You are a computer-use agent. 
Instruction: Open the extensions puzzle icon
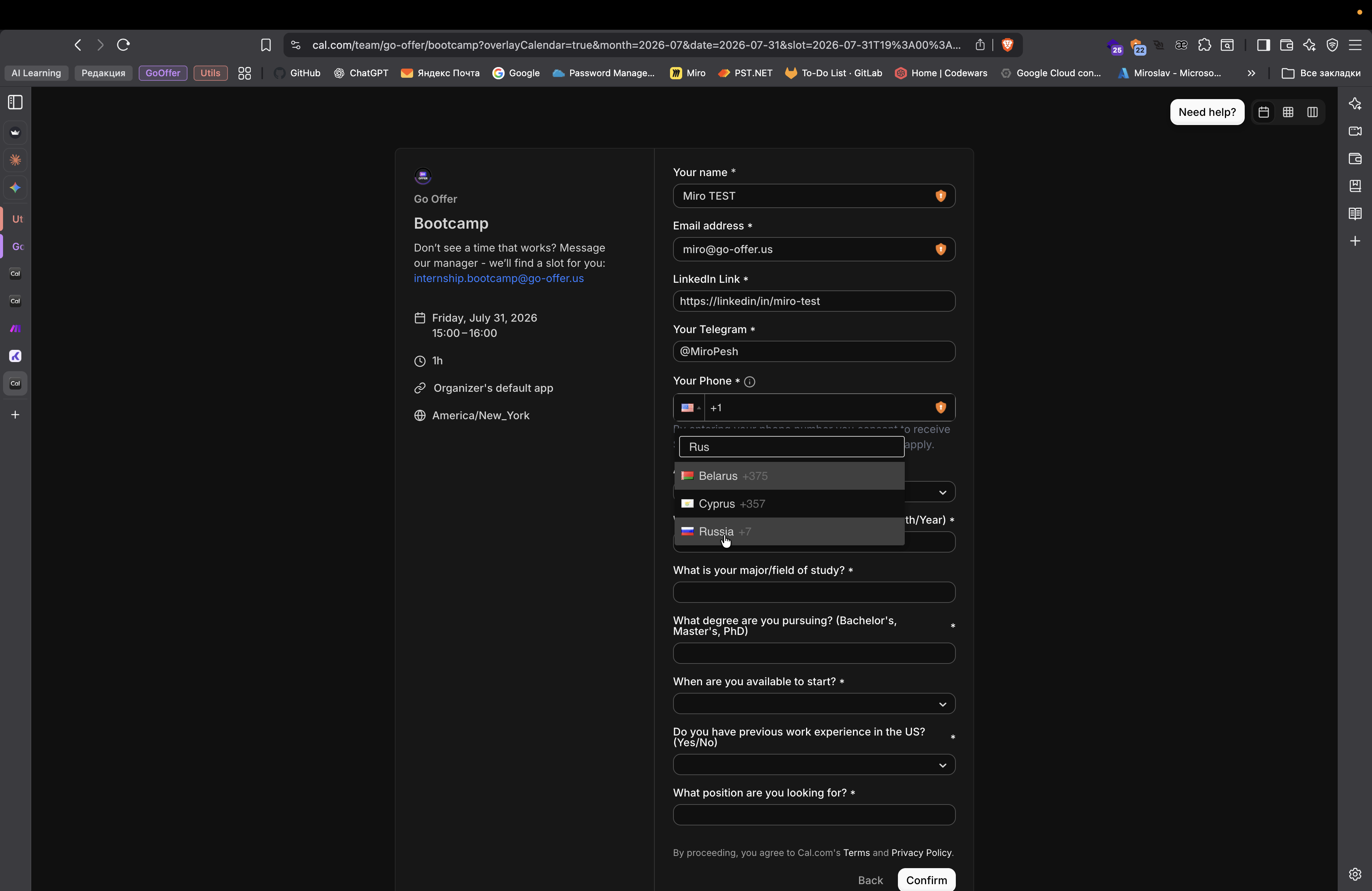tap(1204, 45)
